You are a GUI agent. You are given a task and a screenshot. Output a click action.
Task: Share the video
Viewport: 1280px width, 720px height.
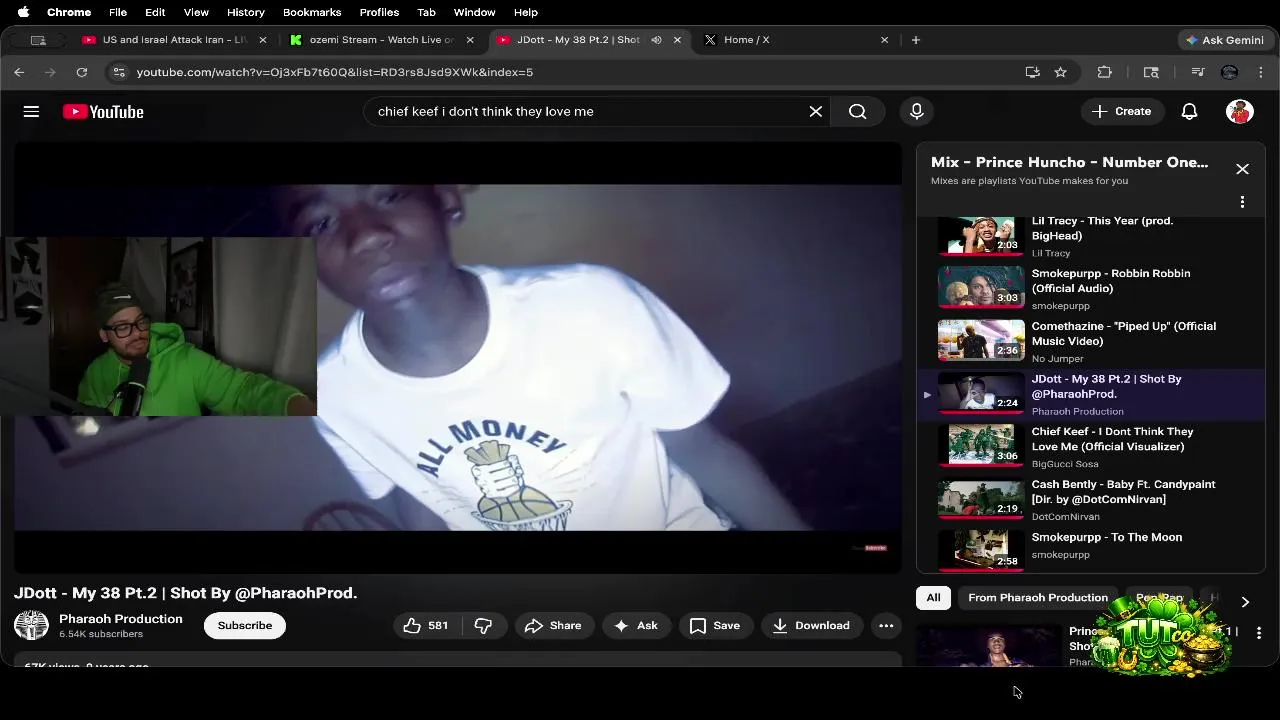[x=553, y=625]
